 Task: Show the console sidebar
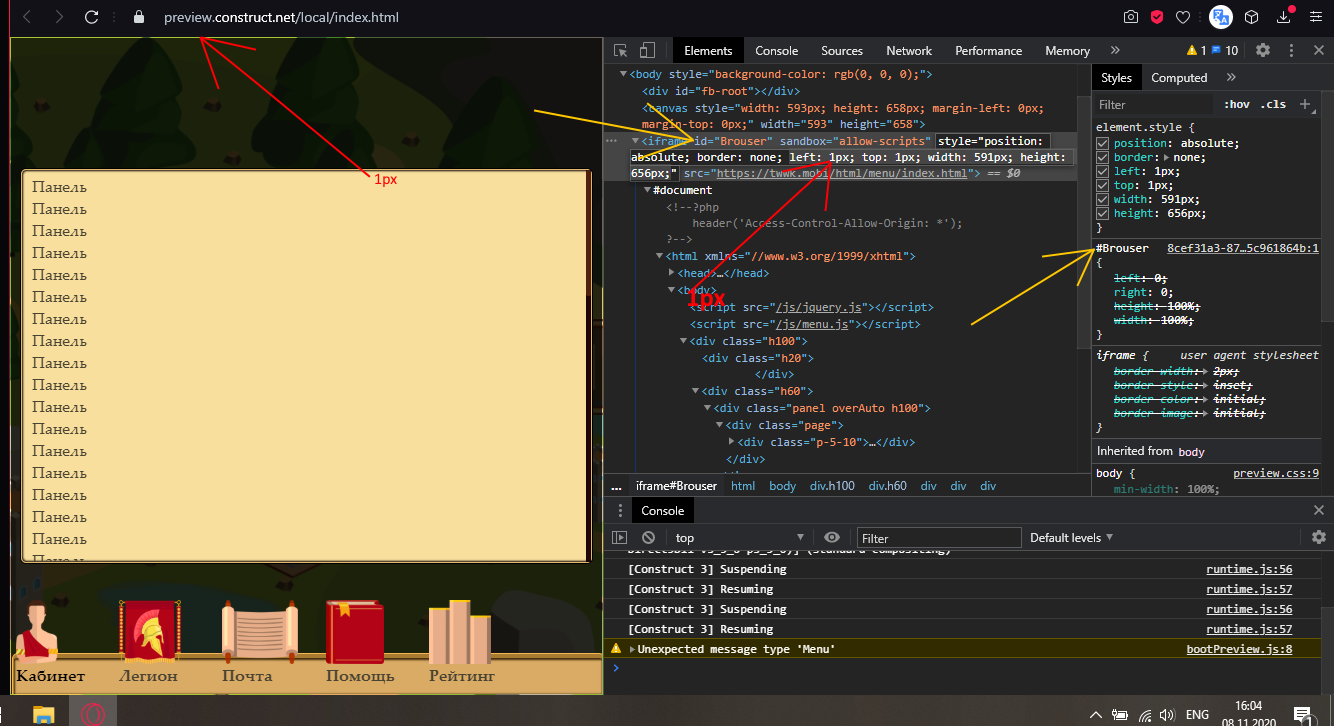click(x=620, y=538)
